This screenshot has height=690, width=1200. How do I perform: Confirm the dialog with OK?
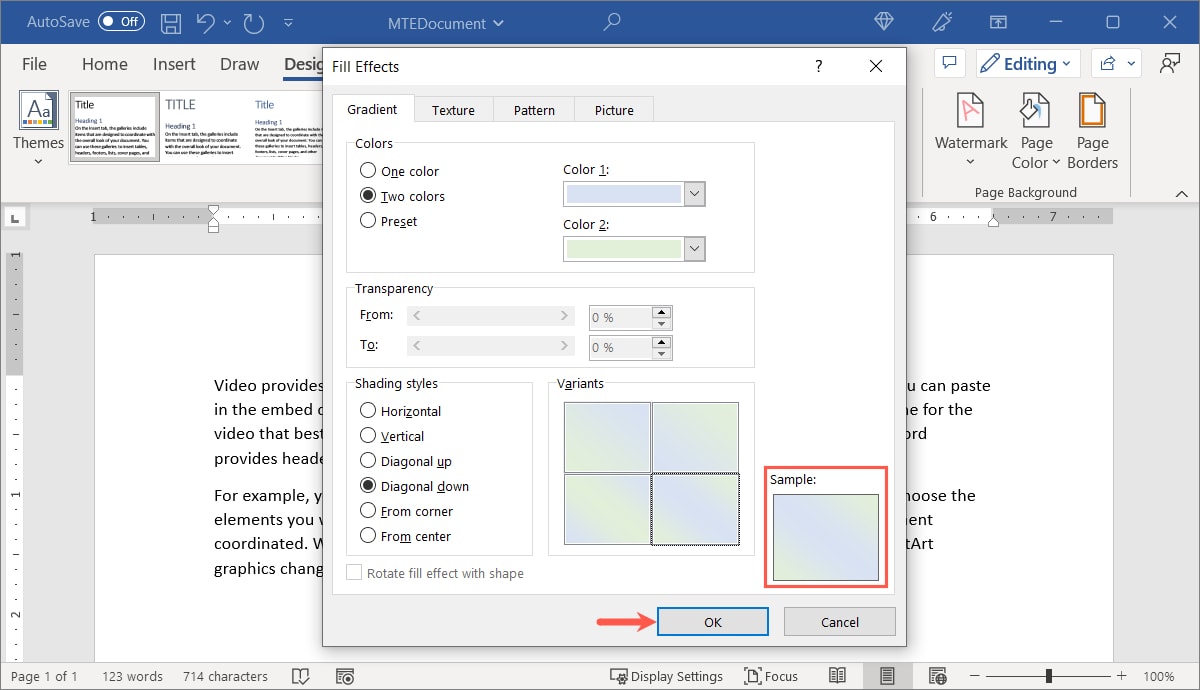click(712, 622)
